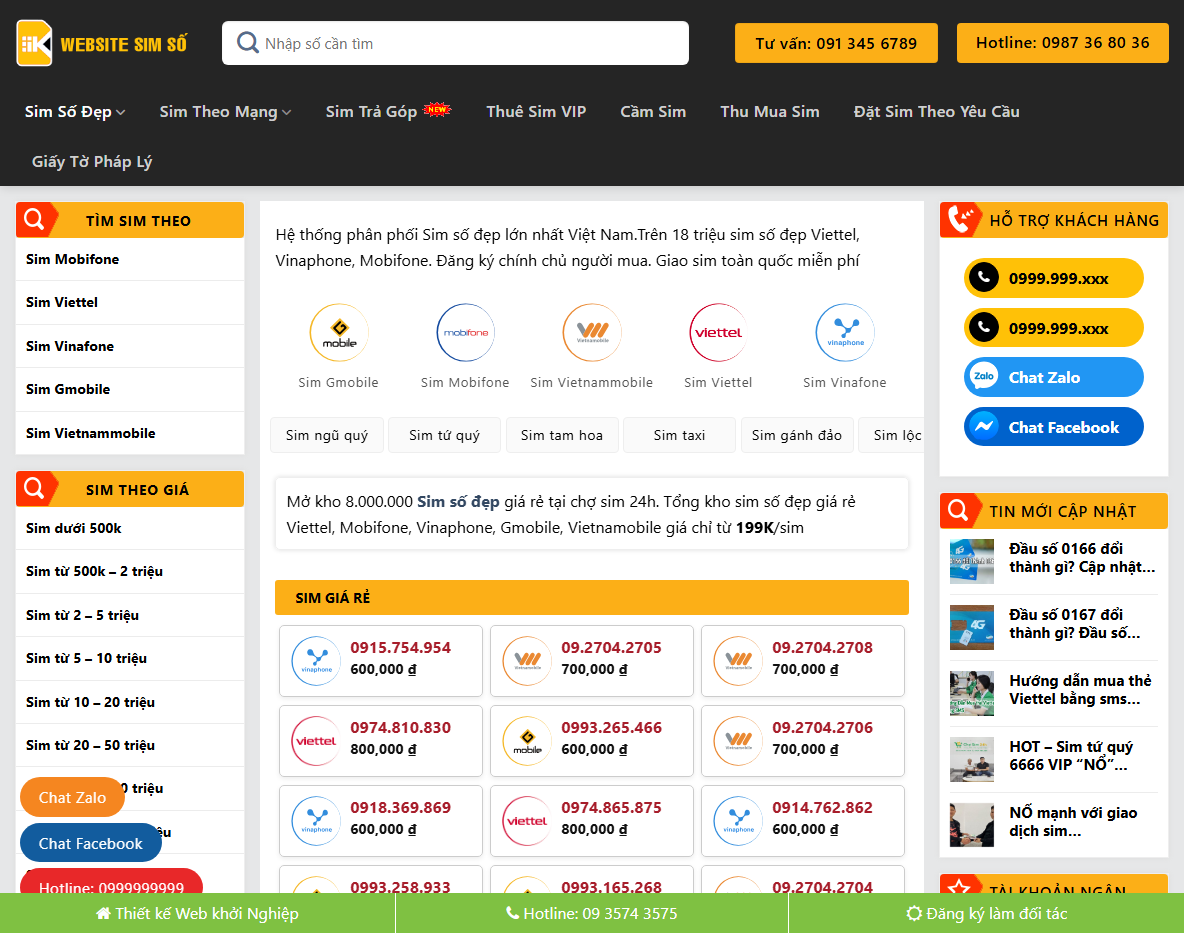Select the Sim tứ quý filter tab

444,434
